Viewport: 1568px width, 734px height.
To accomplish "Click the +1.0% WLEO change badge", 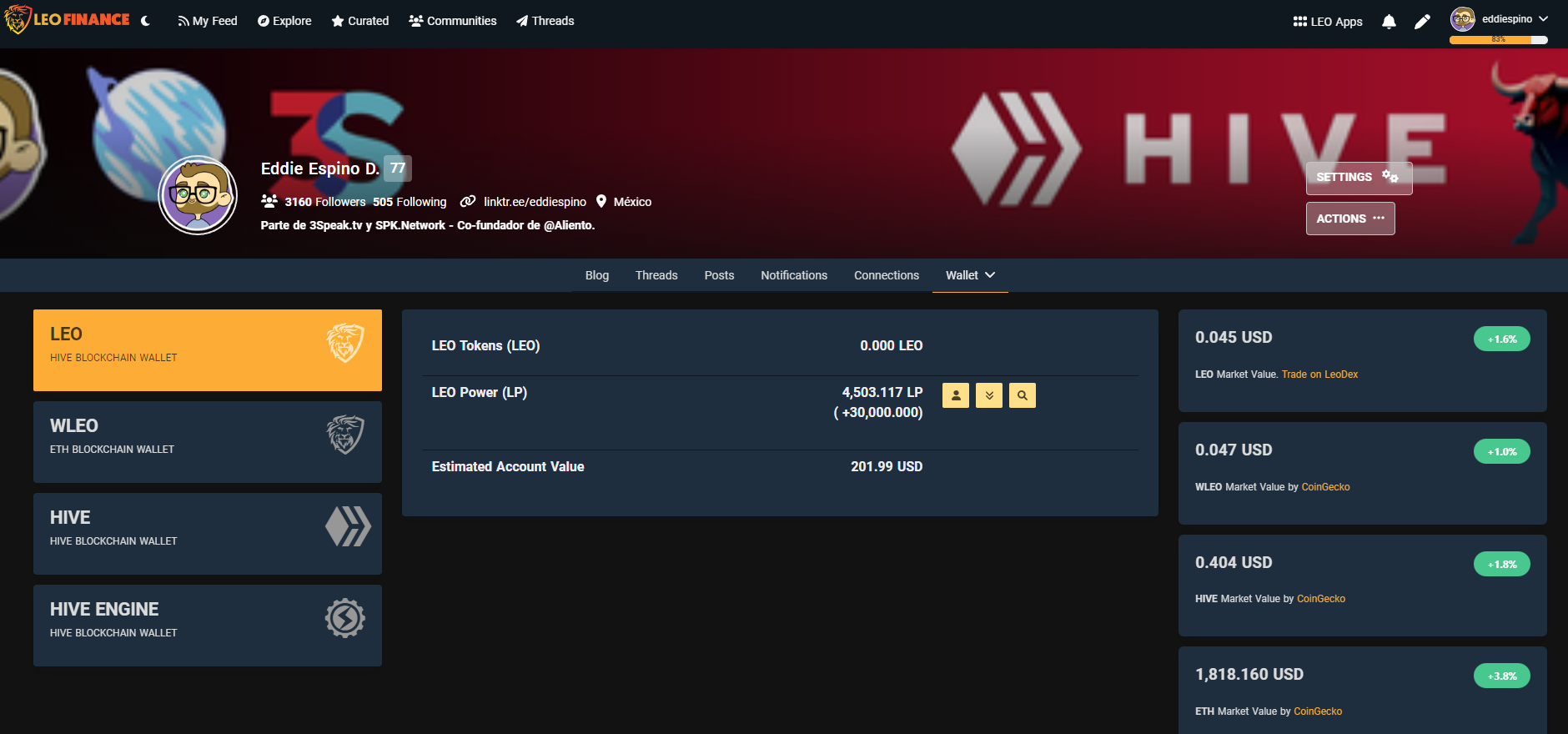I will [1502, 452].
